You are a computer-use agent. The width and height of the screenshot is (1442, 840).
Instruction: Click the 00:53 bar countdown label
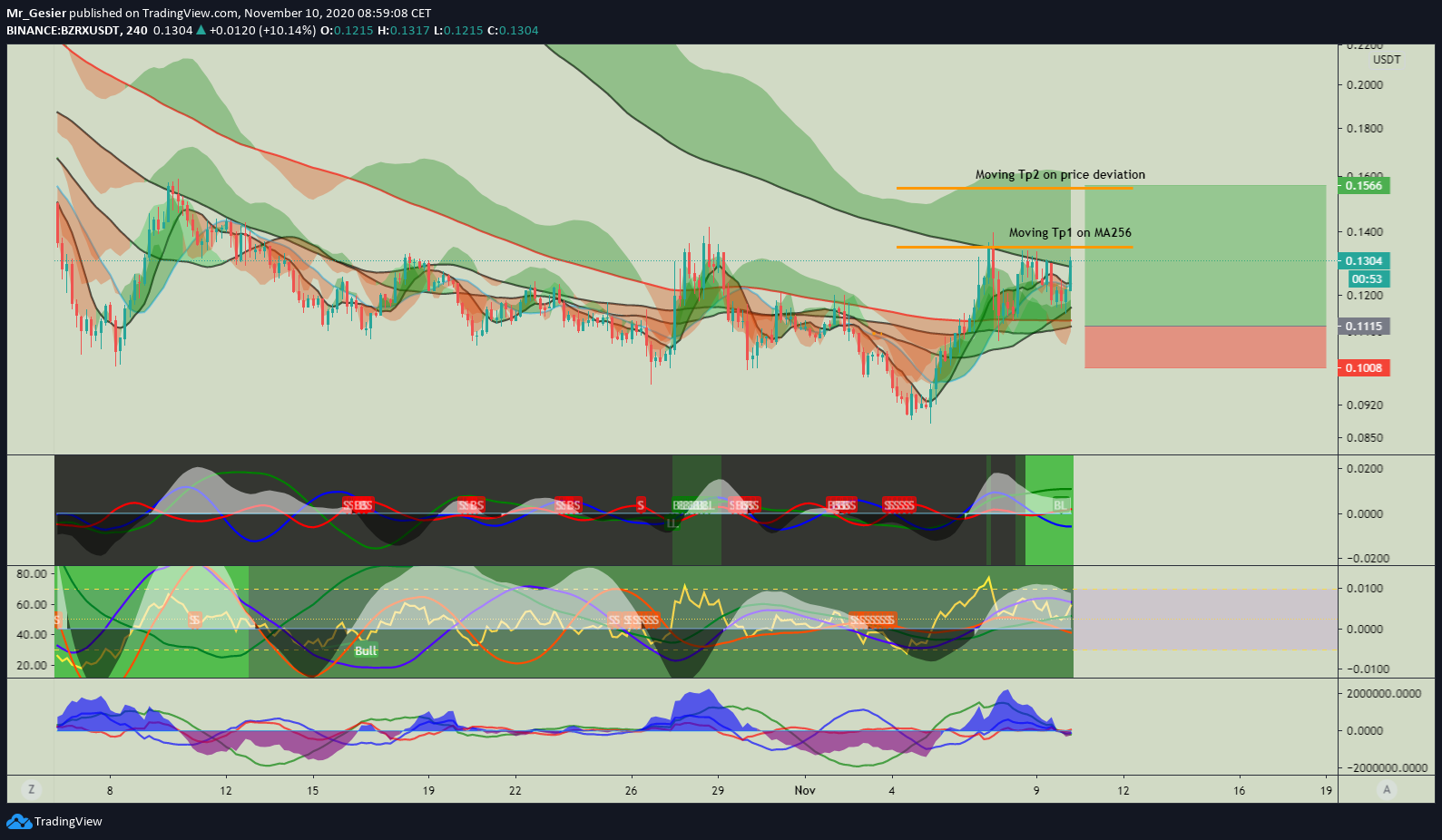1367,279
